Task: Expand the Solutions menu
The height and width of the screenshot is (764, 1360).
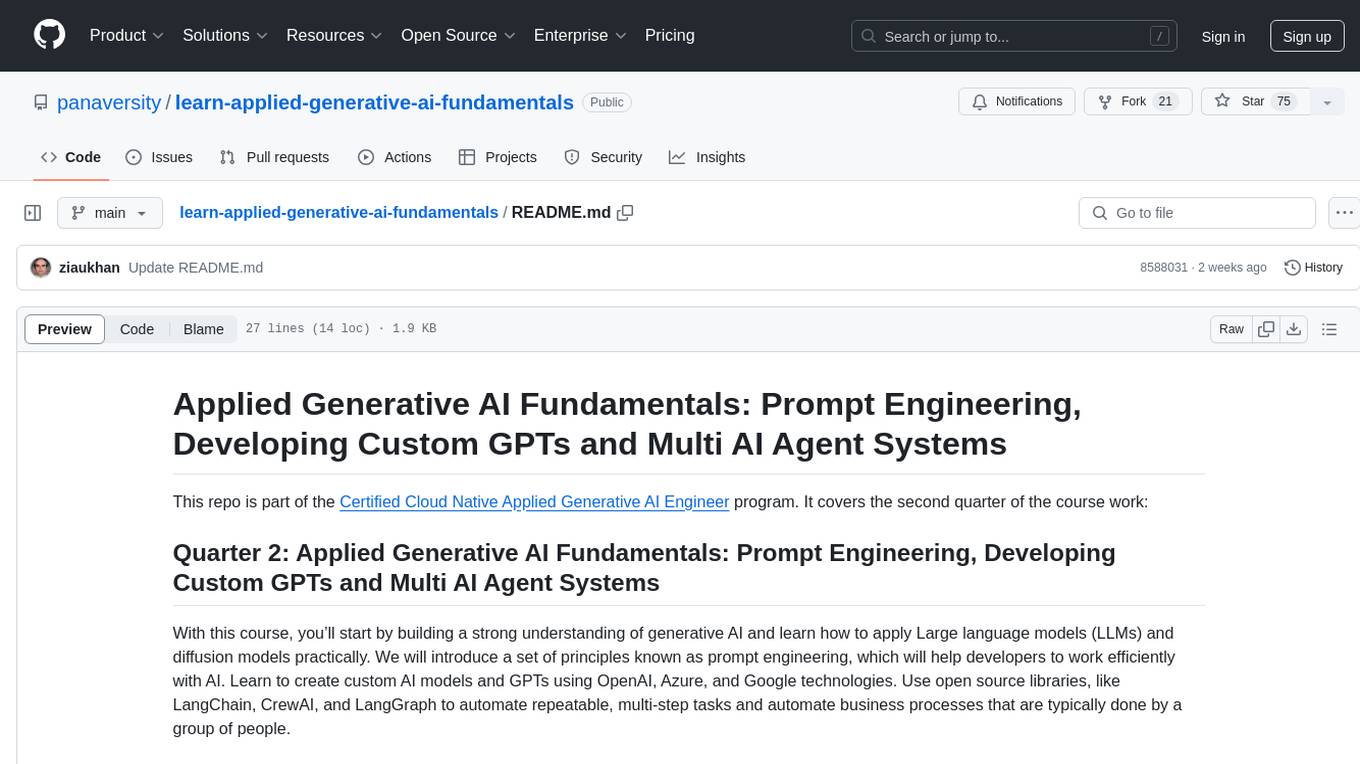Action: [225, 35]
